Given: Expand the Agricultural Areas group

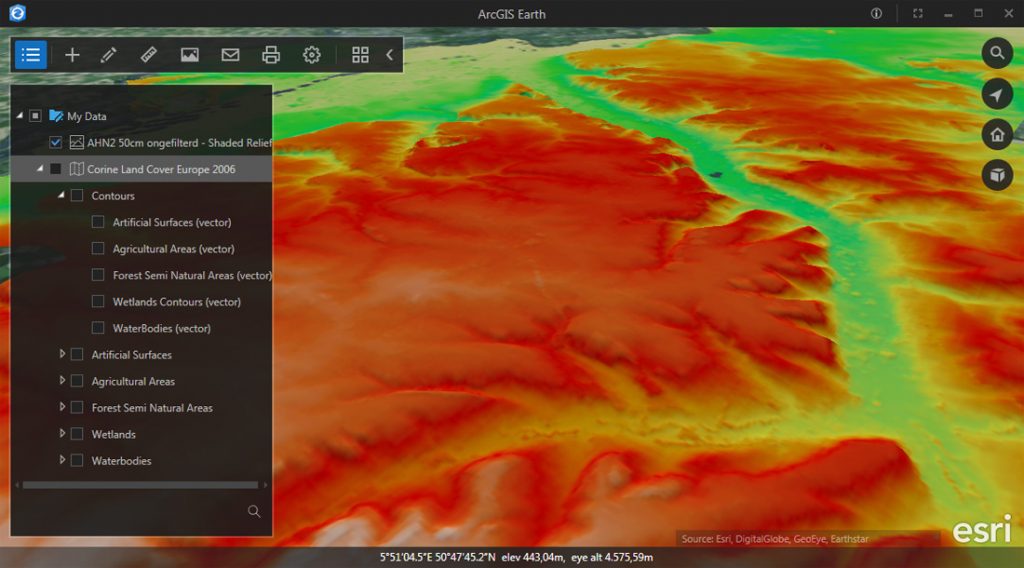Looking at the screenshot, I should (62, 380).
